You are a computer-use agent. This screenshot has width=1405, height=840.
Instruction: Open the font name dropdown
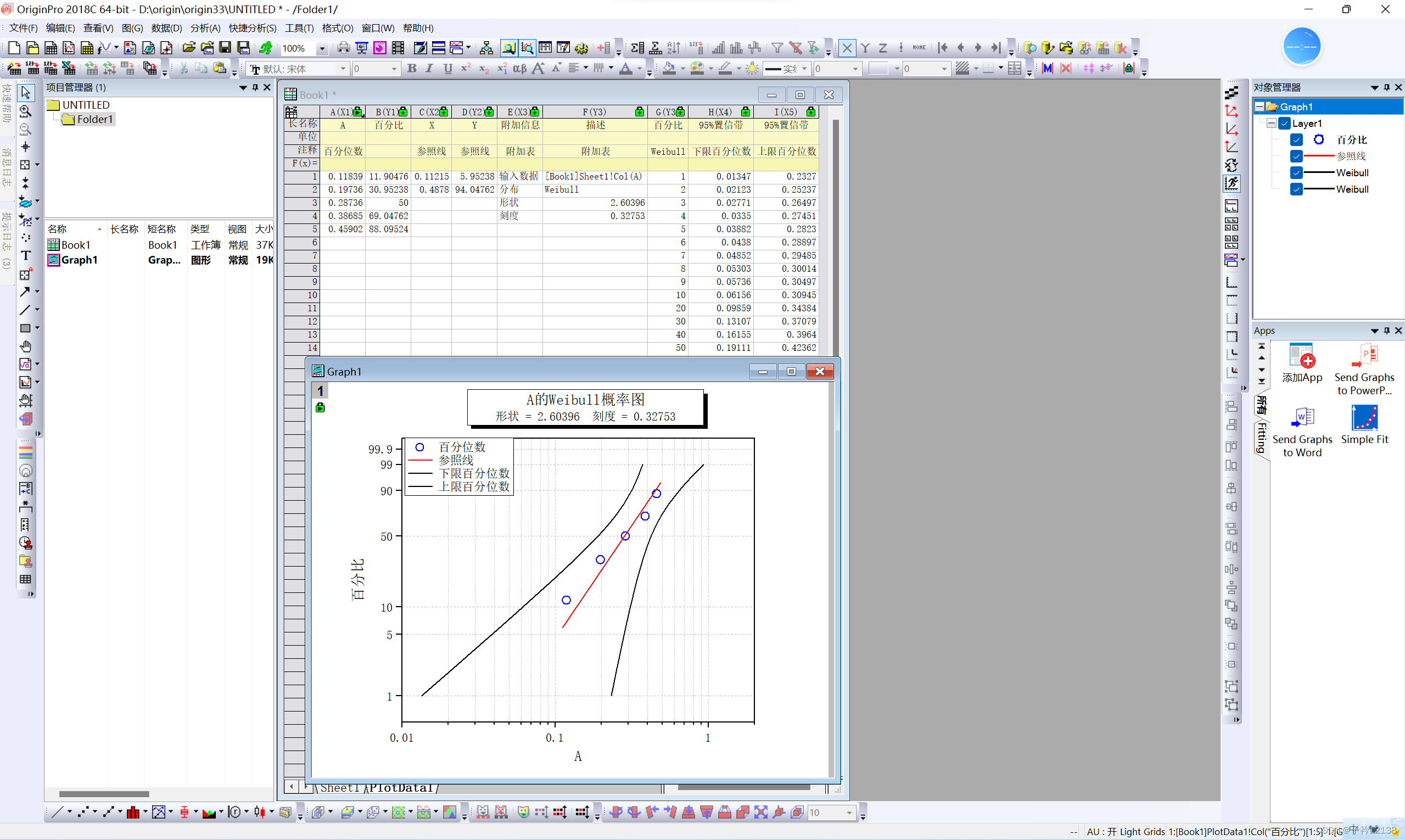click(x=343, y=69)
